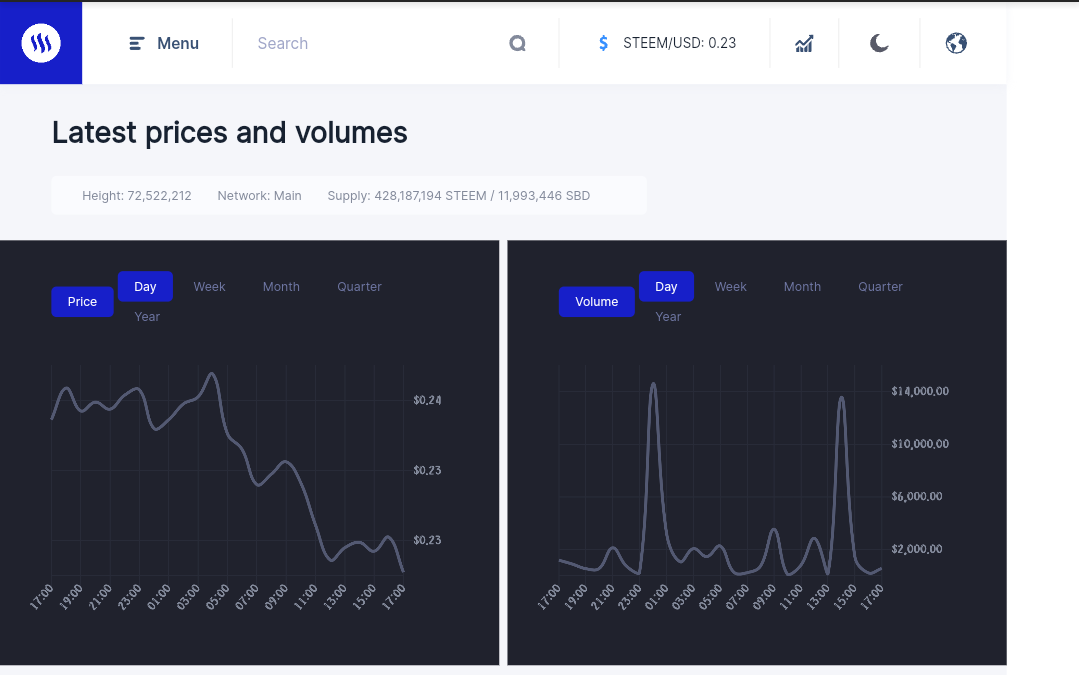Select Quarter tab on Volume chart
The width and height of the screenshot is (1079, 675).
[x=880, y=287]
